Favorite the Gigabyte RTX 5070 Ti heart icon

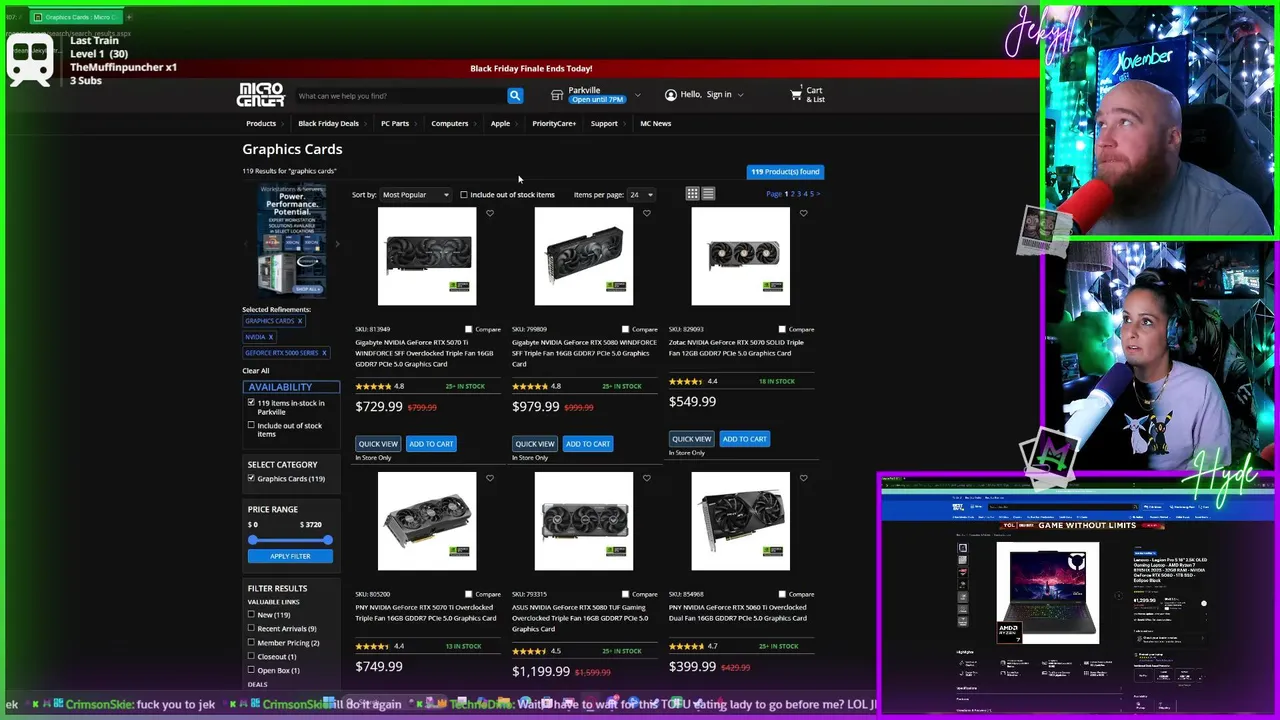pos(490,213)
